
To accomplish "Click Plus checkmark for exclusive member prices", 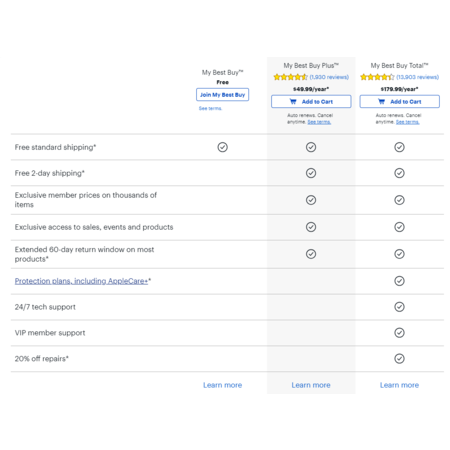I will [311, 200].
